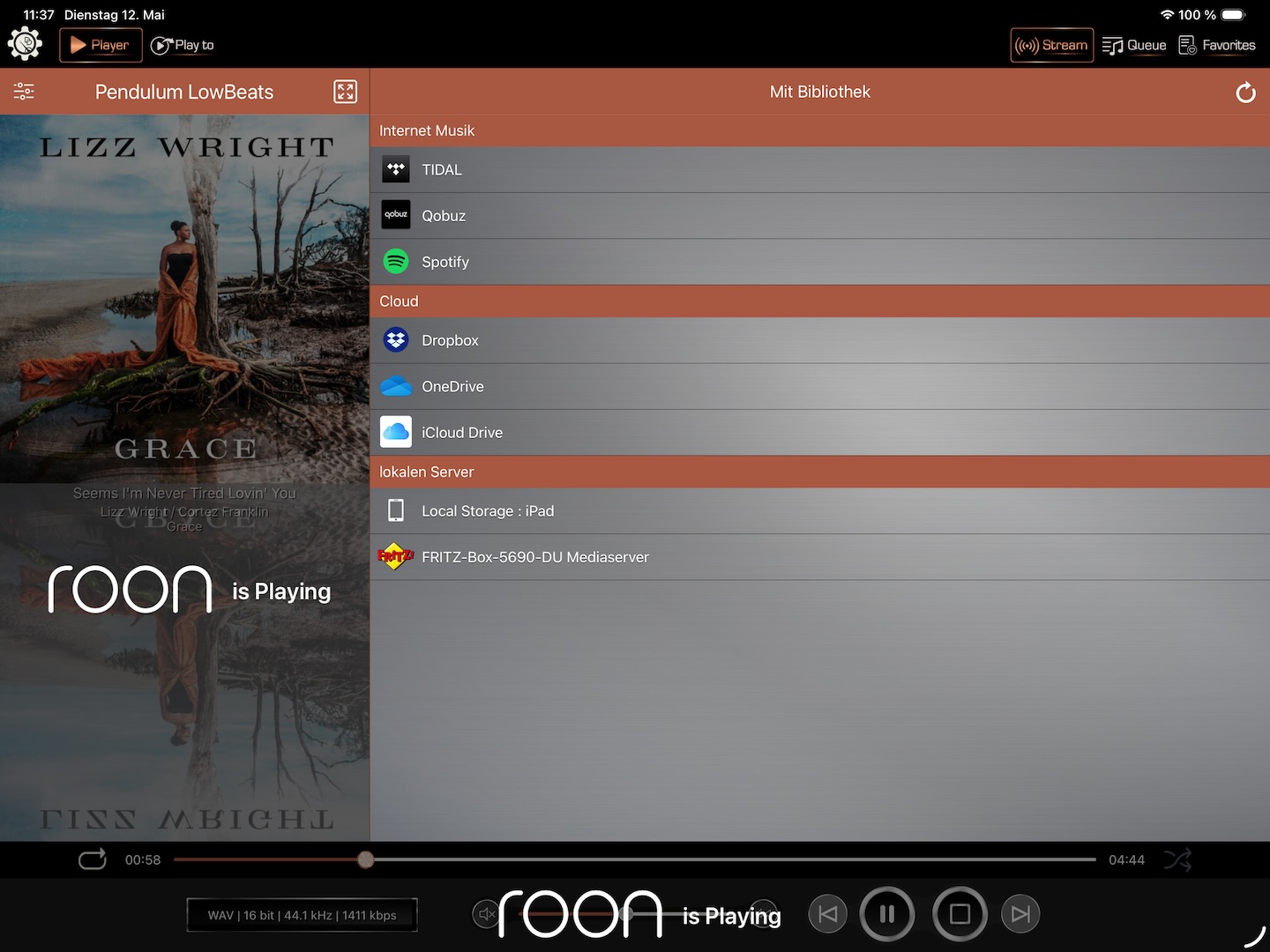This screenshot has width=1270, height=952.
Task: Click the Lizz Wright Grace album cover
Action: (185, 299)
